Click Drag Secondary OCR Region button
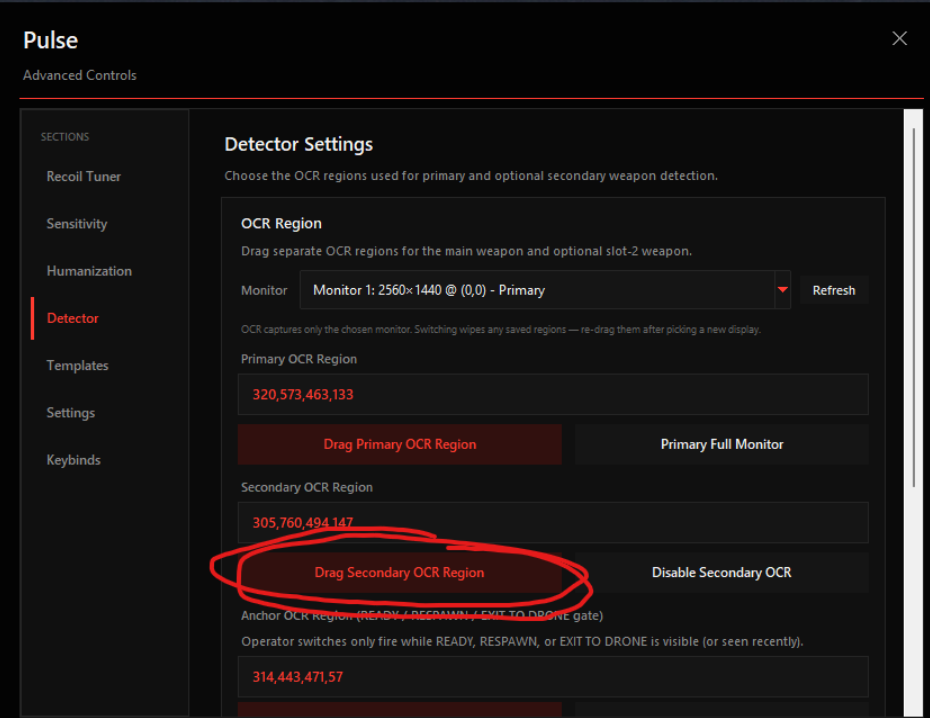 [x=400, y=573]
